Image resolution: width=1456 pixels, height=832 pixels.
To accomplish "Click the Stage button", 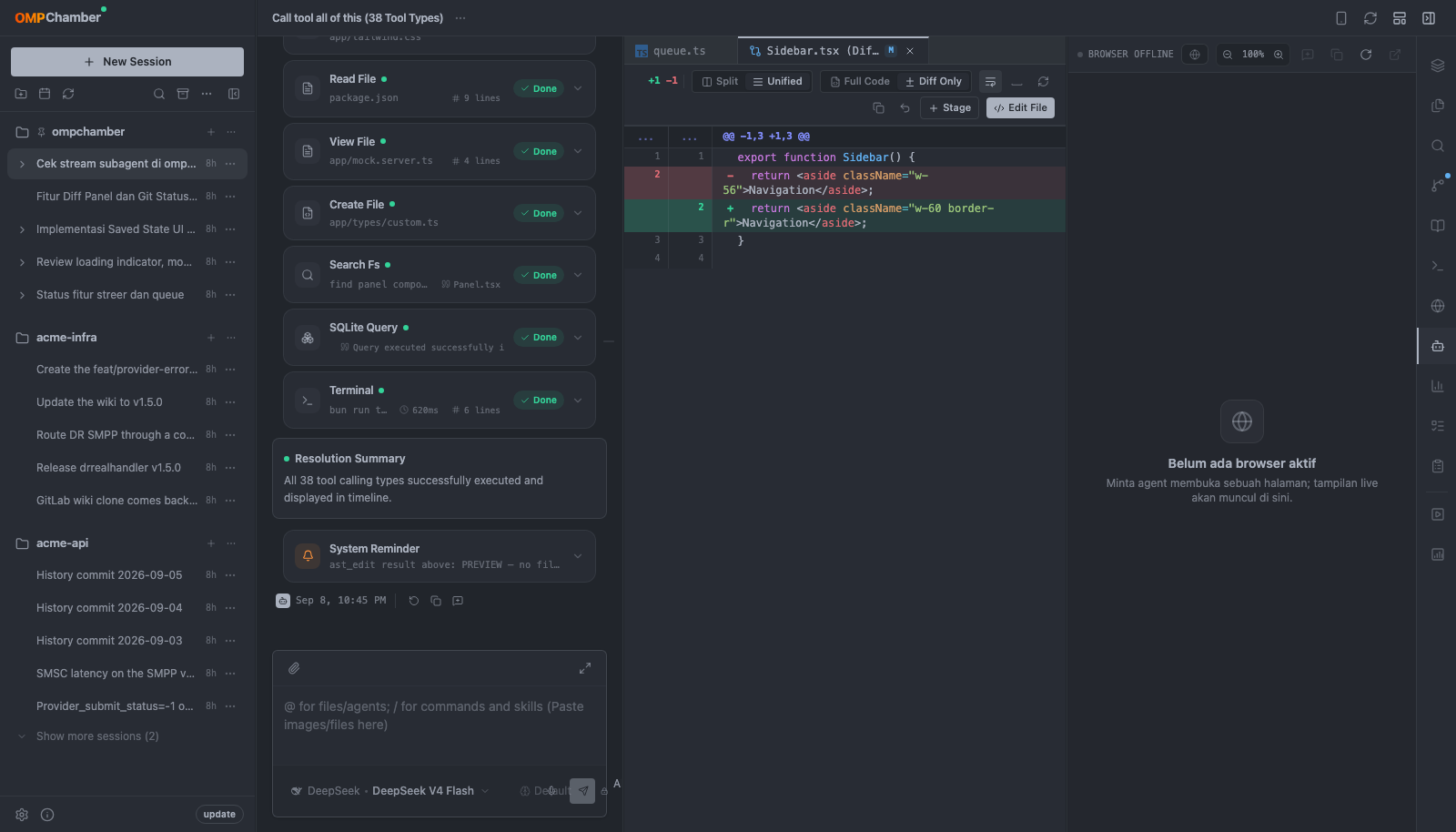I will [x=950, y=107].
